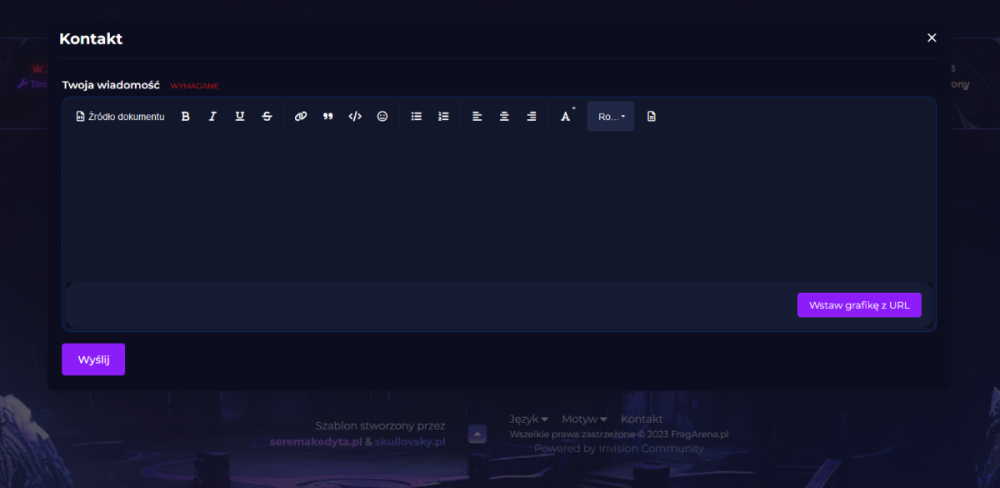Center align the text
The image size is (1000, 488).
tap(504, 117)
